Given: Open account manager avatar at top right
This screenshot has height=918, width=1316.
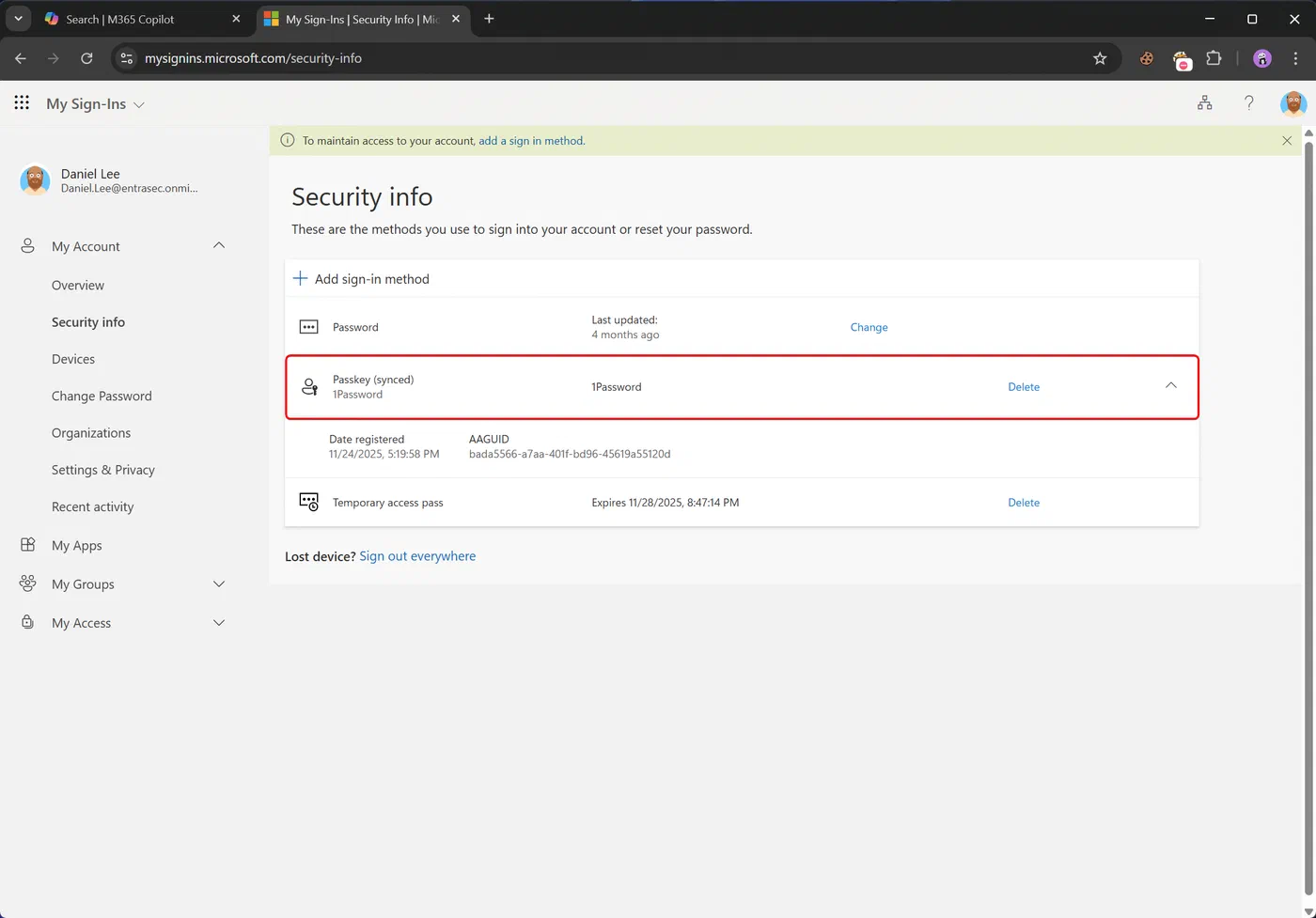Looking at the screenshot, I should 1293,103.
